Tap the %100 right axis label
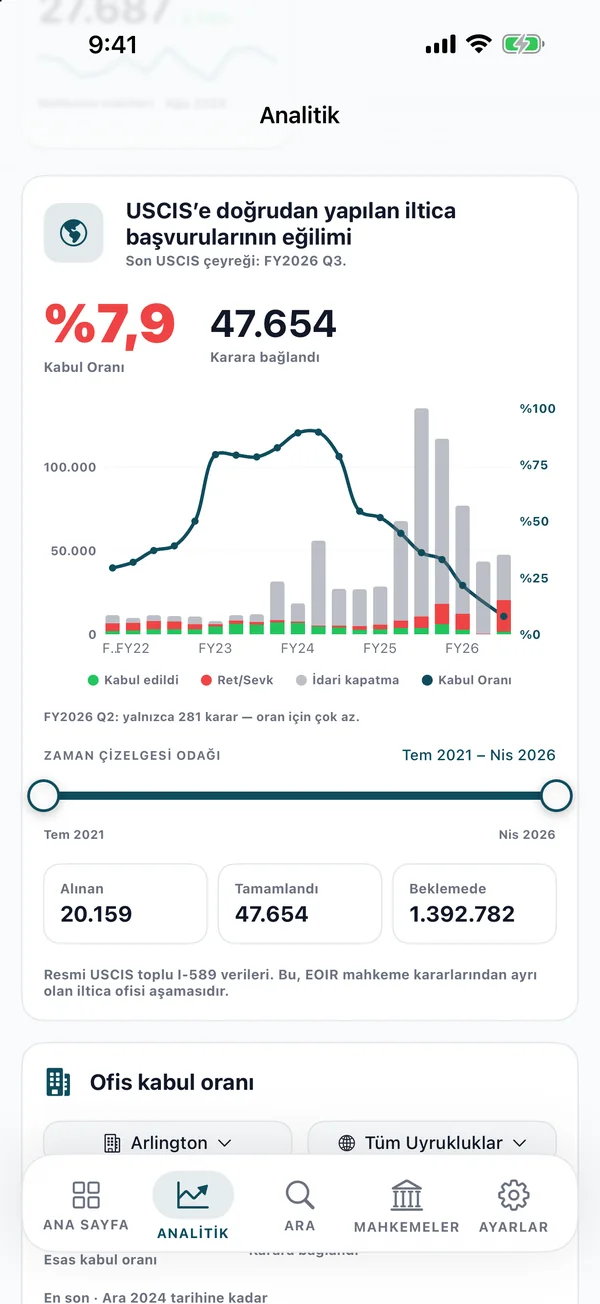Screen dimensions: 600x1304 [x=538, y=409]
